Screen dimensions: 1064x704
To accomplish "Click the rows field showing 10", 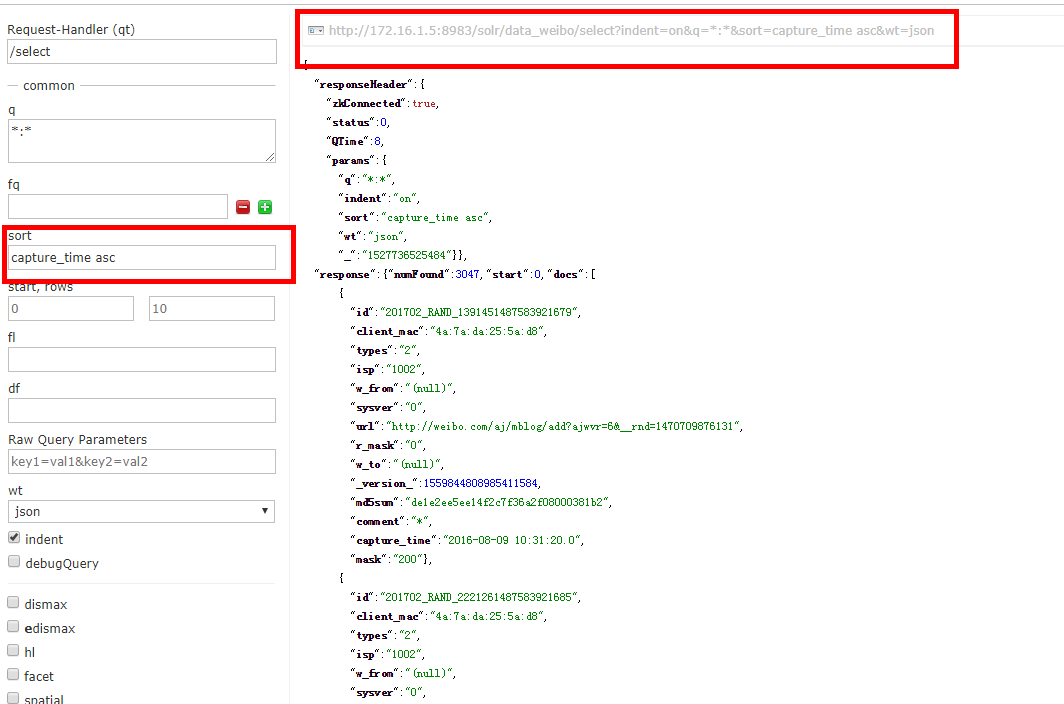I will (212, 309).
